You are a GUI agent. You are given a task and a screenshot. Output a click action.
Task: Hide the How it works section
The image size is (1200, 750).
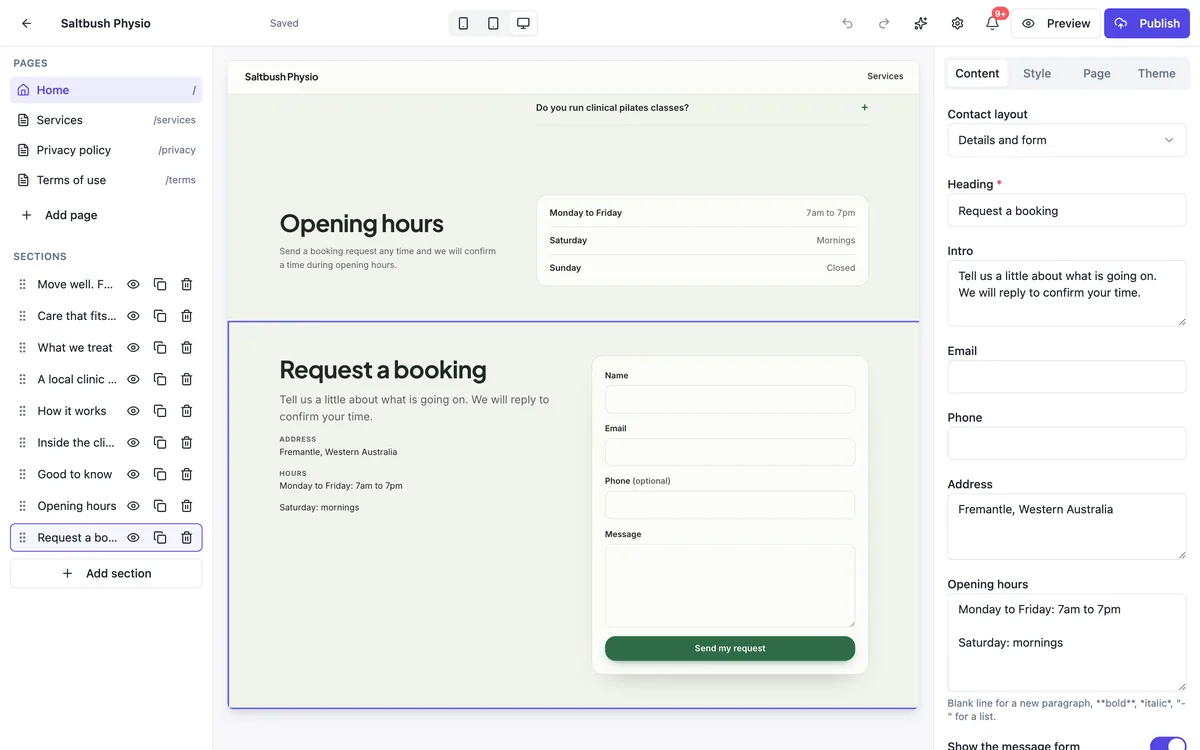133,411
